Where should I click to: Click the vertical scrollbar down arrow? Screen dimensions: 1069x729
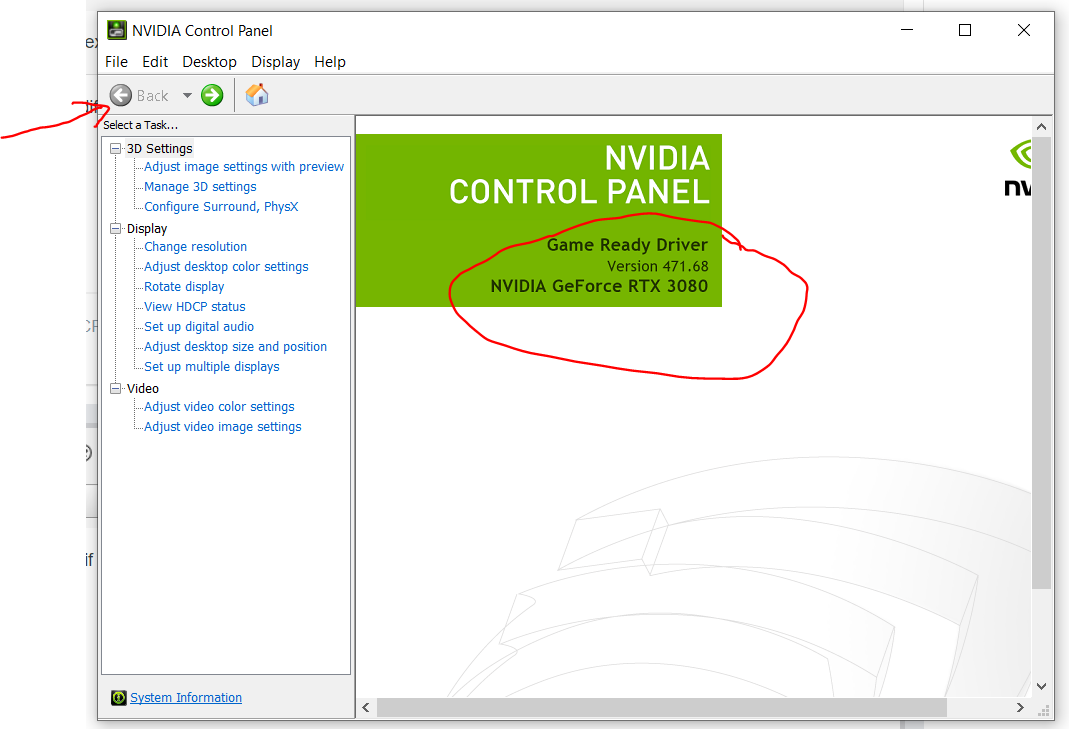click(x=1041, y=687)
